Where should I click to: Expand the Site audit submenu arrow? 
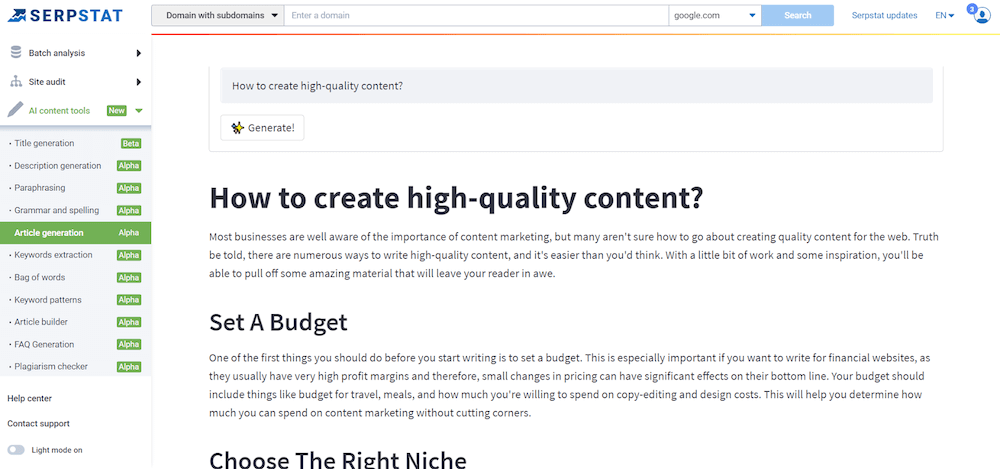point(138,82)
